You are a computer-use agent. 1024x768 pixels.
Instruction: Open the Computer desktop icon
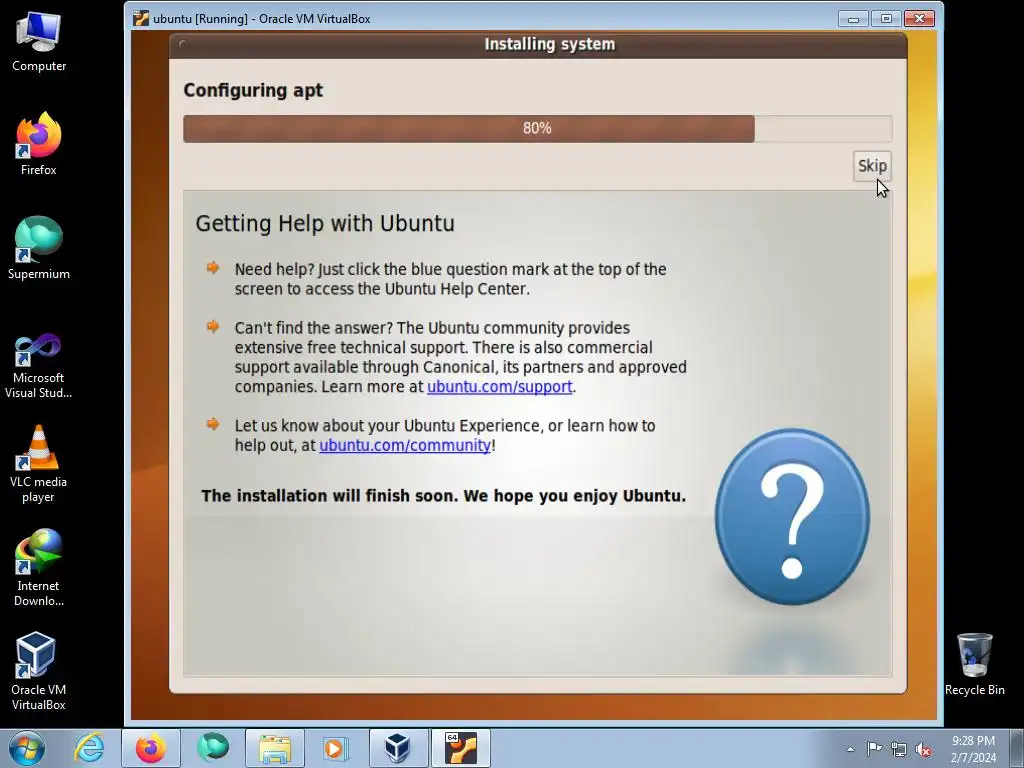(x=39, y=42)
